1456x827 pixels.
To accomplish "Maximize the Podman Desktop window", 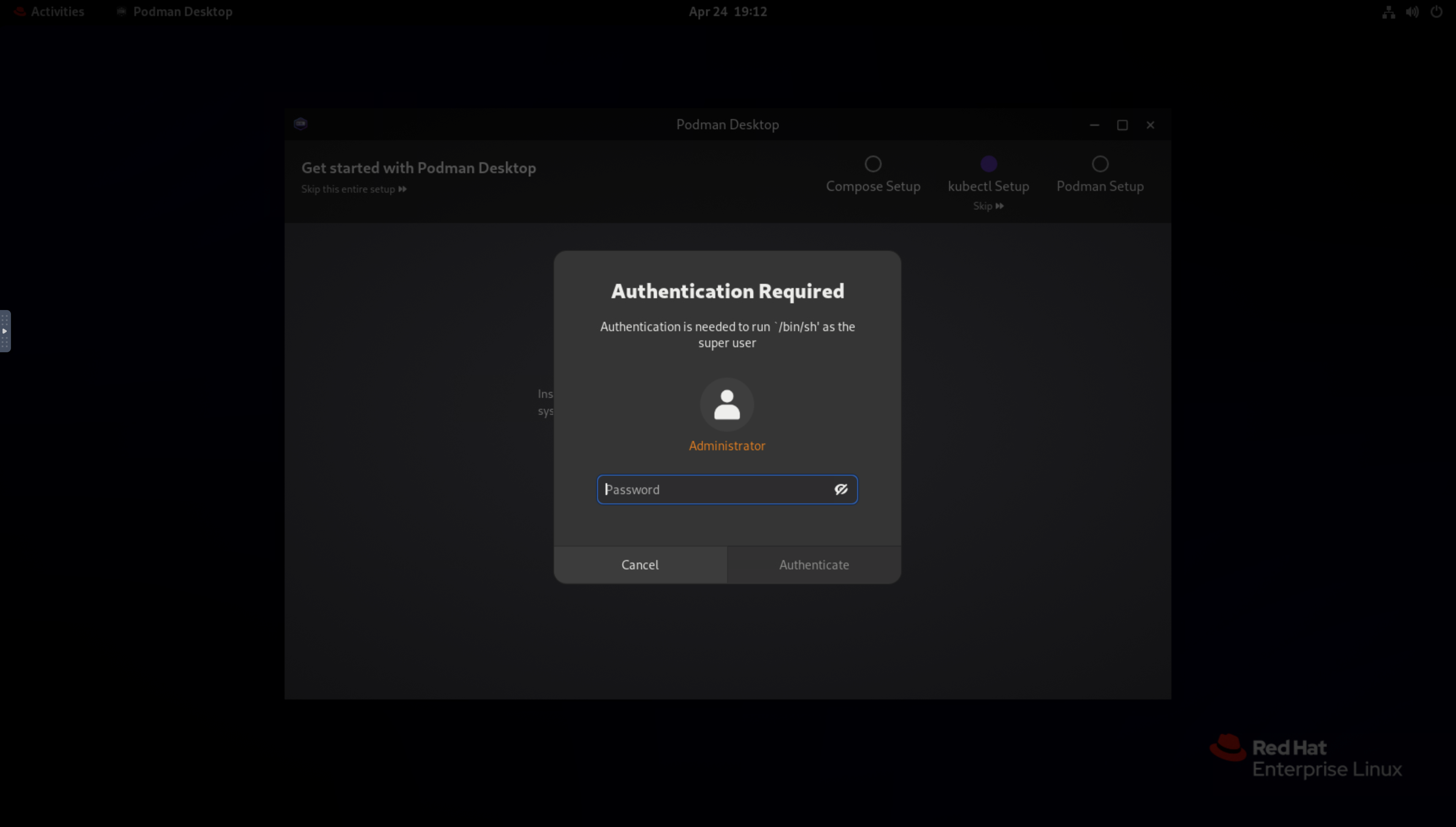I will click(1122, 125).
